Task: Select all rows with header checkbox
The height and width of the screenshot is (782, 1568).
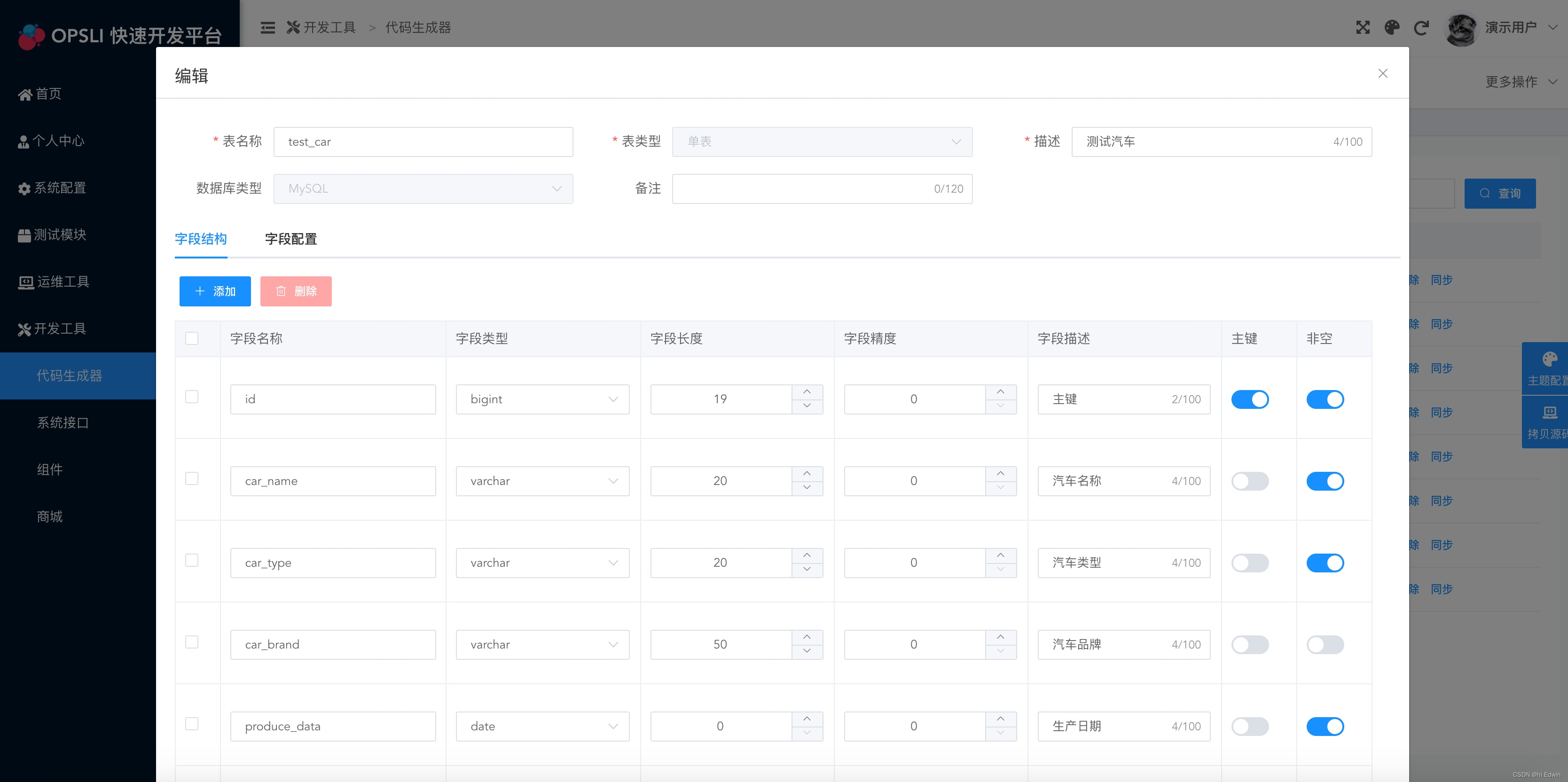Action: coord(192,338)
